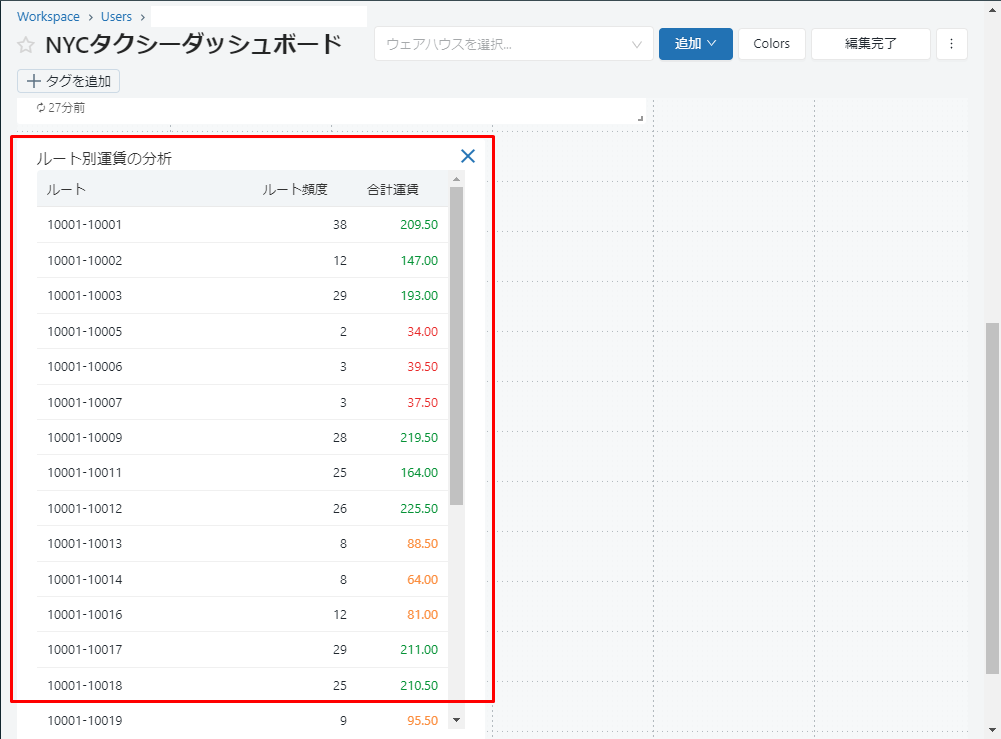Click the resize handle of top widget
Viewport: 1001px width, 739px height.
[640, 118]
